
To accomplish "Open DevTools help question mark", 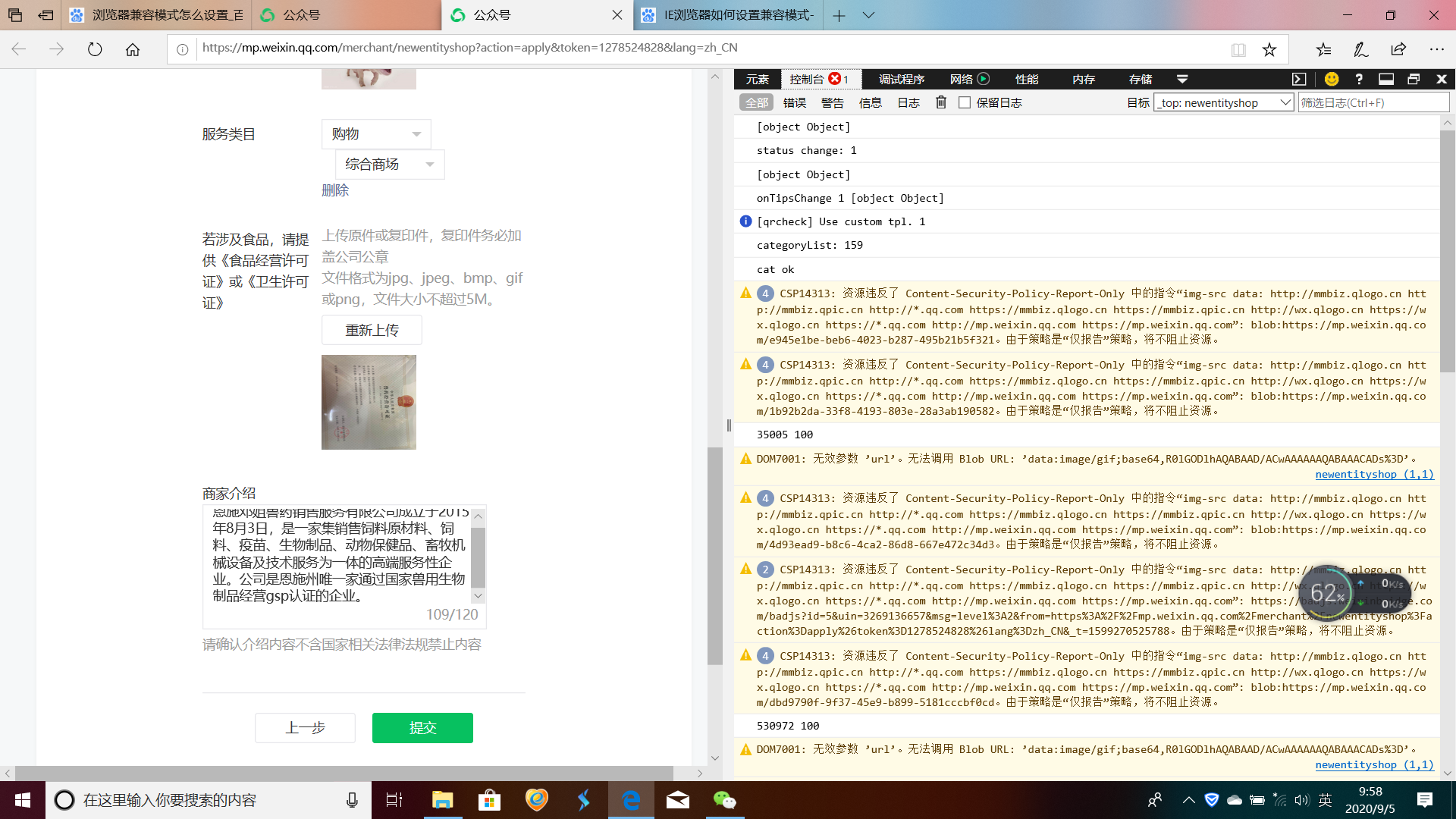I will tap(1359, 79).
